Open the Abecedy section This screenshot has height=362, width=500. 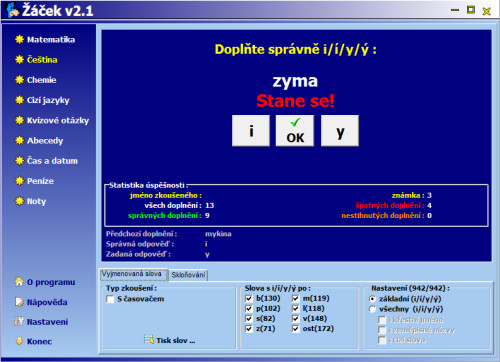tap(45, 141)
